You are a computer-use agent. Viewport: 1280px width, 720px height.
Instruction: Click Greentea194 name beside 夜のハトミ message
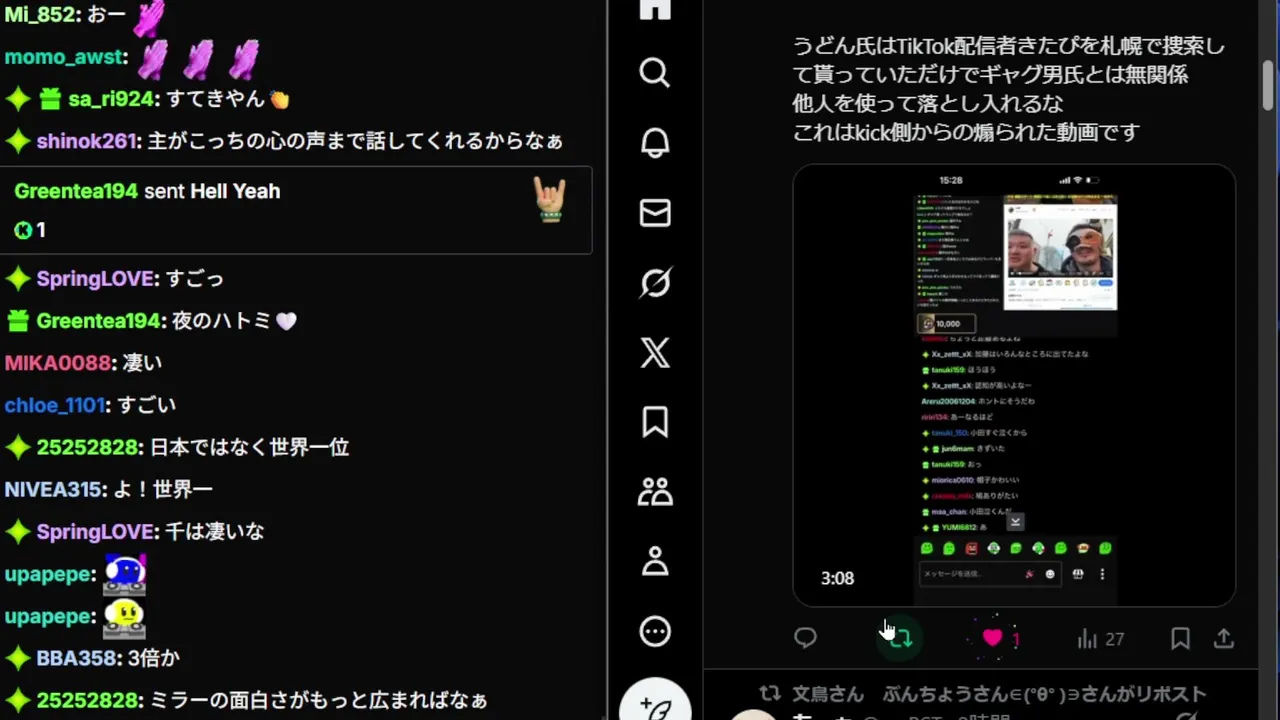point(98,321)
